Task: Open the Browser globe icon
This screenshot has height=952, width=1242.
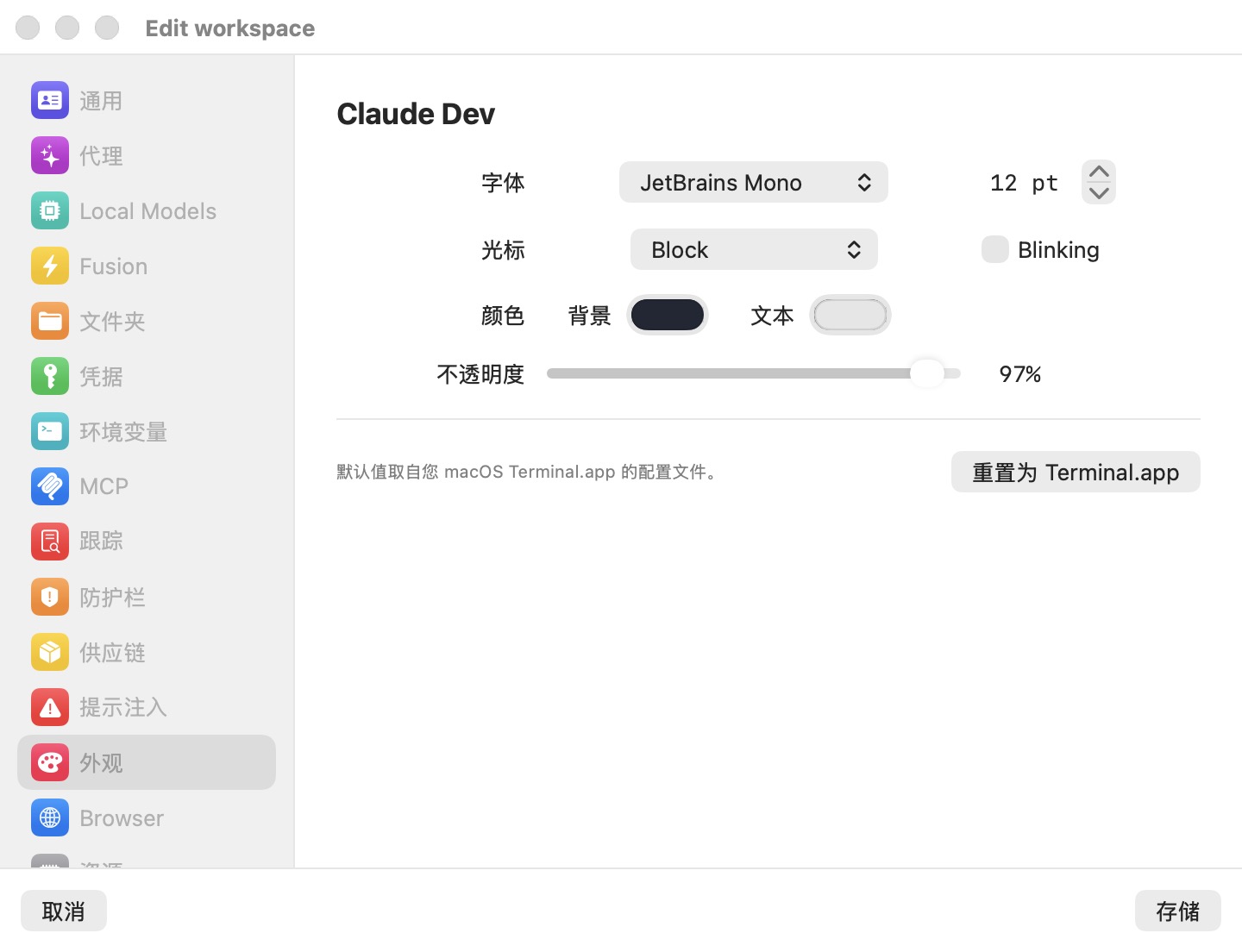Action: pyautogui.click(x=50, y=817)
